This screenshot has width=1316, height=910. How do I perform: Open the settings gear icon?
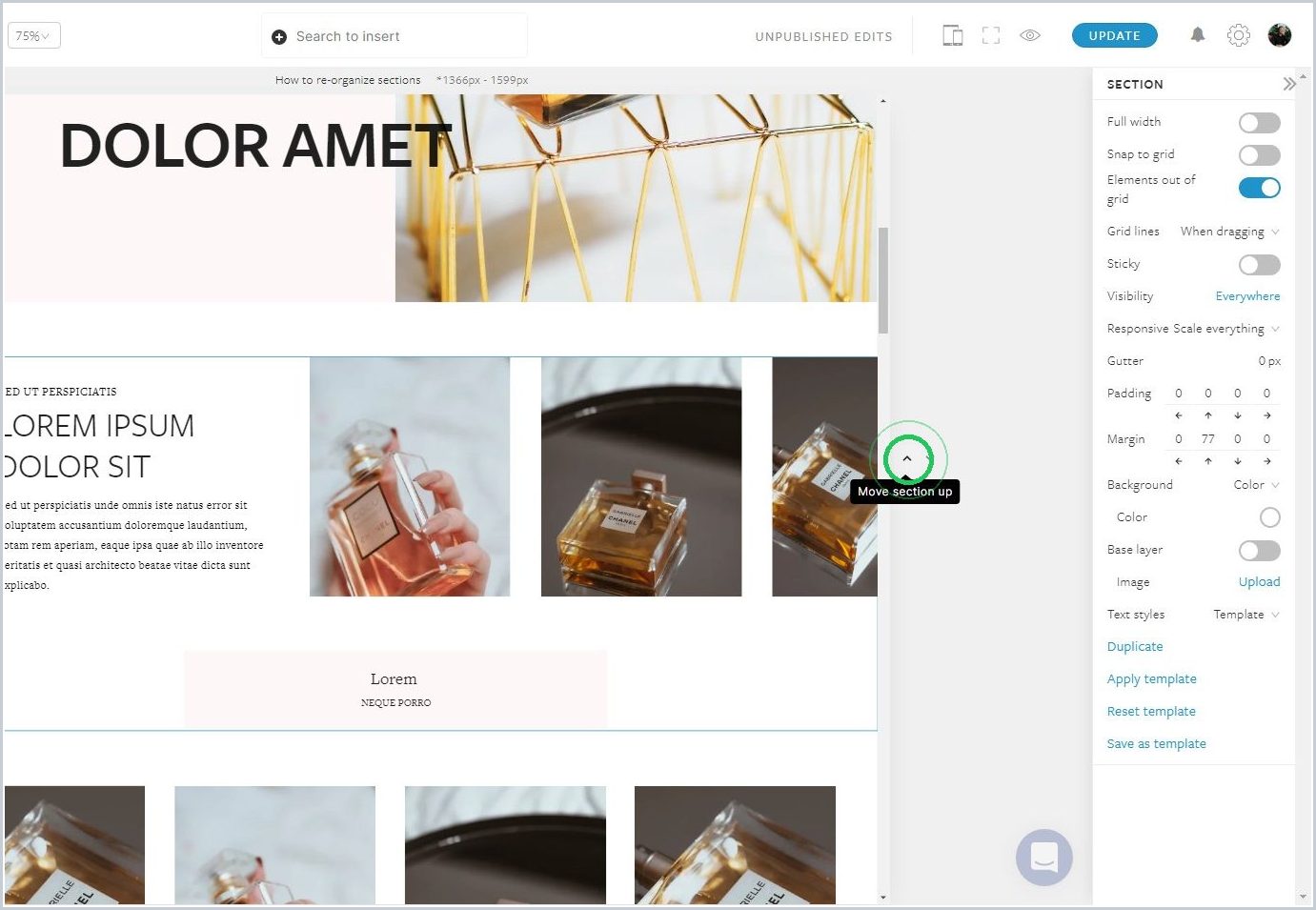tap(1238, 35)
